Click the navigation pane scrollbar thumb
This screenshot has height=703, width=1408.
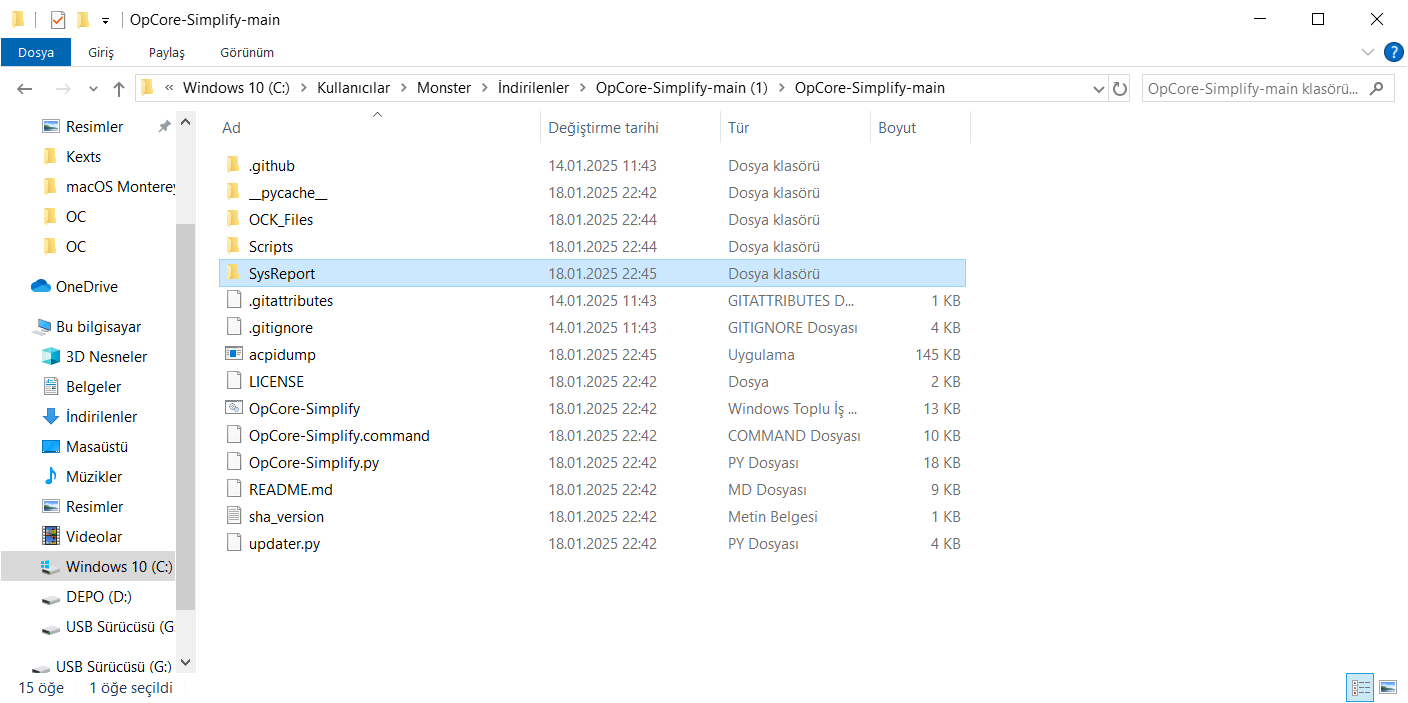pos(185,416)
